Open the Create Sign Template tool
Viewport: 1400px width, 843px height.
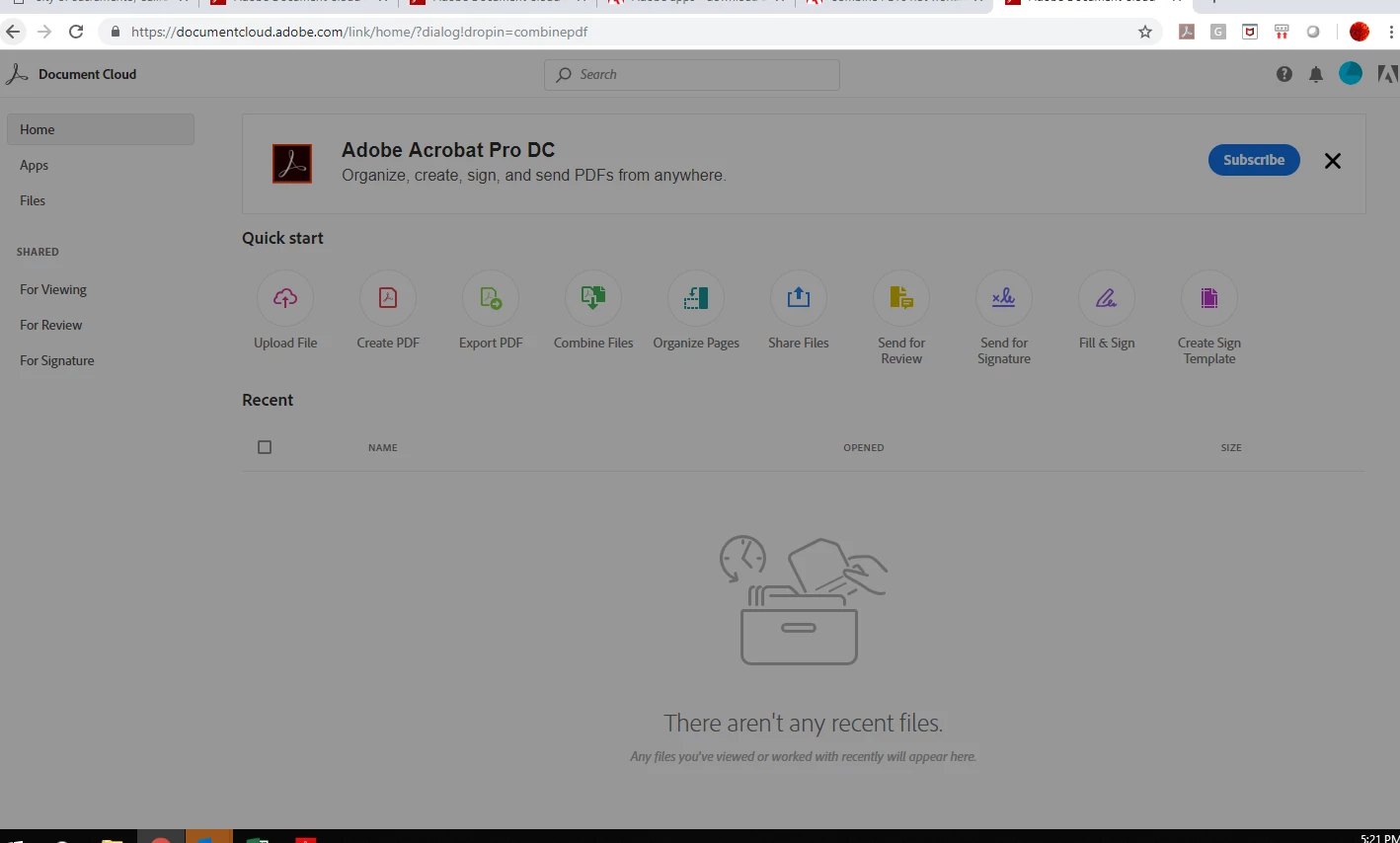pos(1209,298)
